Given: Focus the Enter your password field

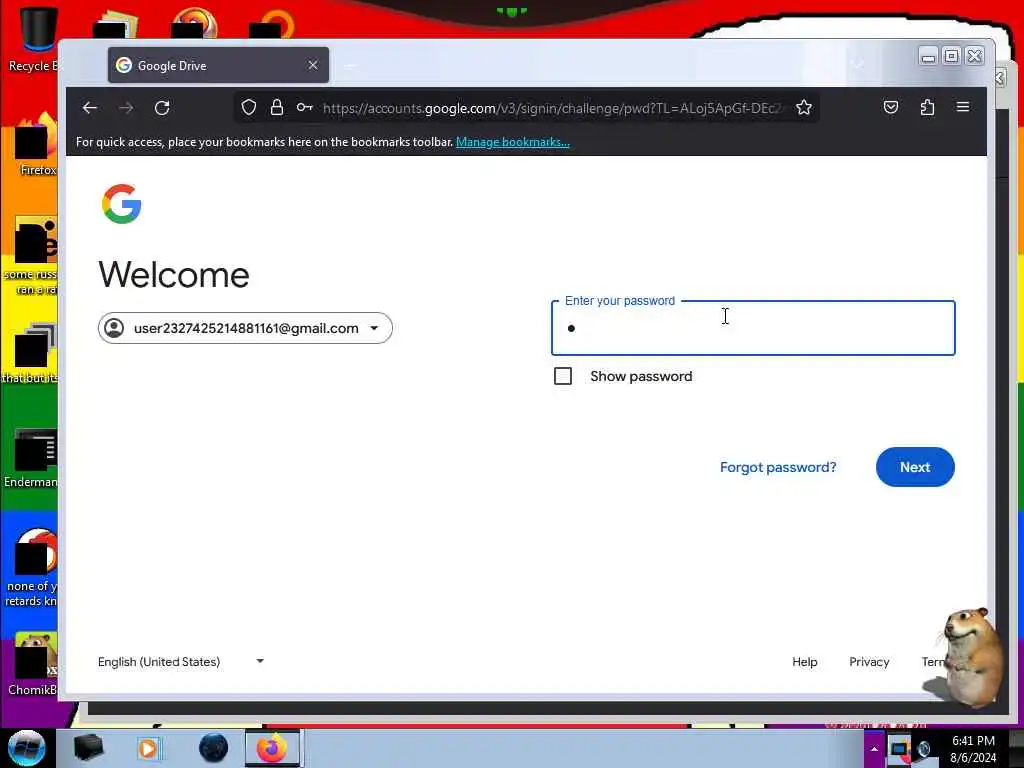Looking at the screenshot, I should pyautogui.click(x=753, y=328).
